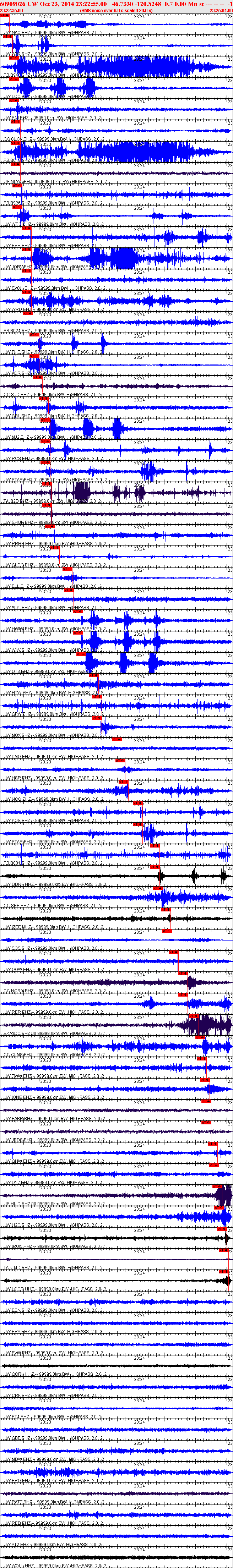Select the UW.RCS EHZ station label
Screen dimensions: 233x1568
53,458
